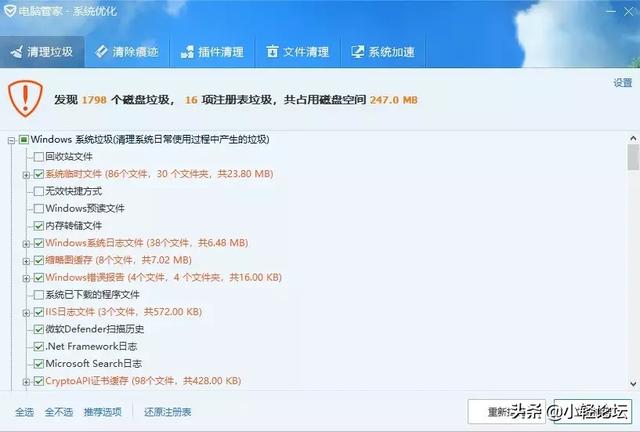Click the vertical scrollbar thumb
Viewport: 640px width, 432px height.
633,157
